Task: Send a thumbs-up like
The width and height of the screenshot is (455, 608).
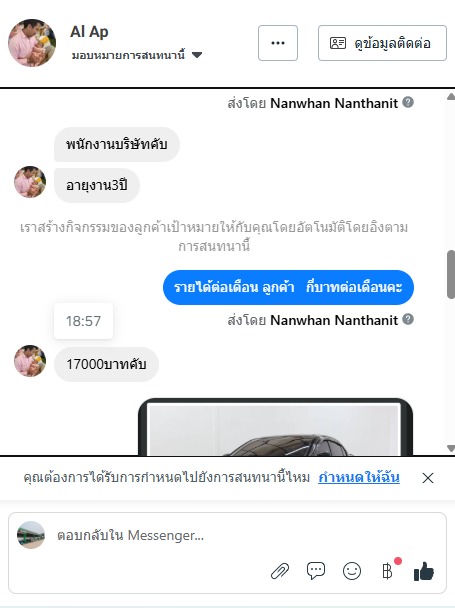Action: click(424, 571)
